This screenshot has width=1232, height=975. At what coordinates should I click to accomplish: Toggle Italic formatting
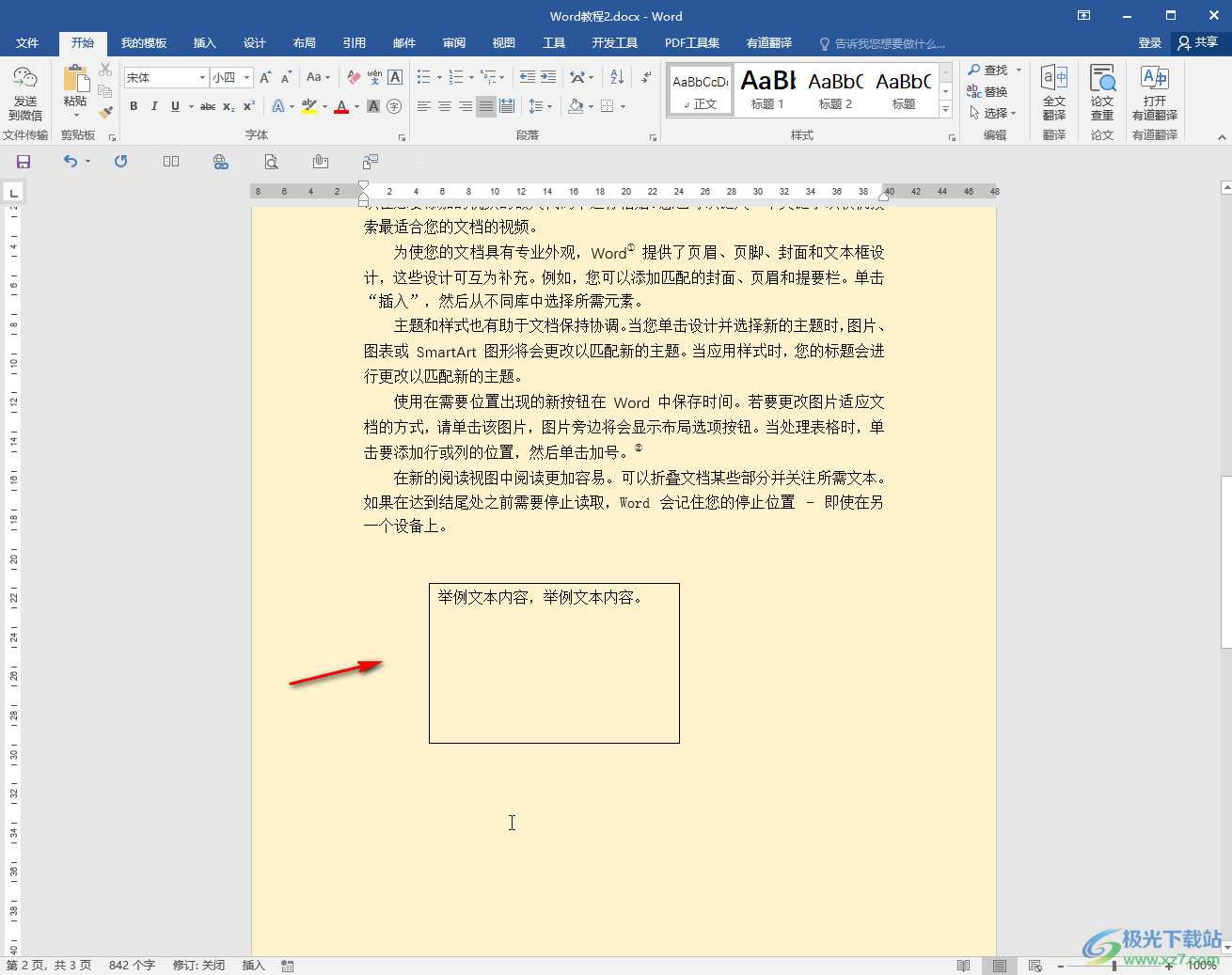click(x=154, y=106)
